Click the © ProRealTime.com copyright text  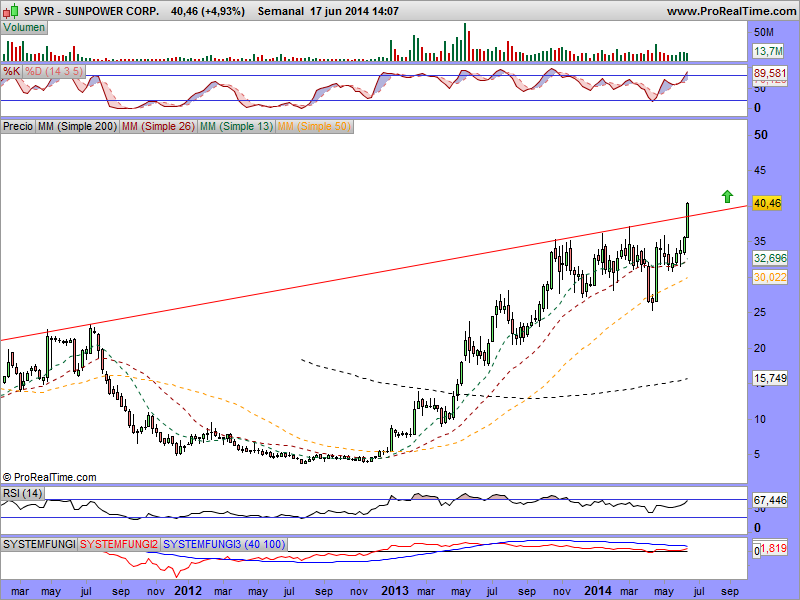(49, 477)
